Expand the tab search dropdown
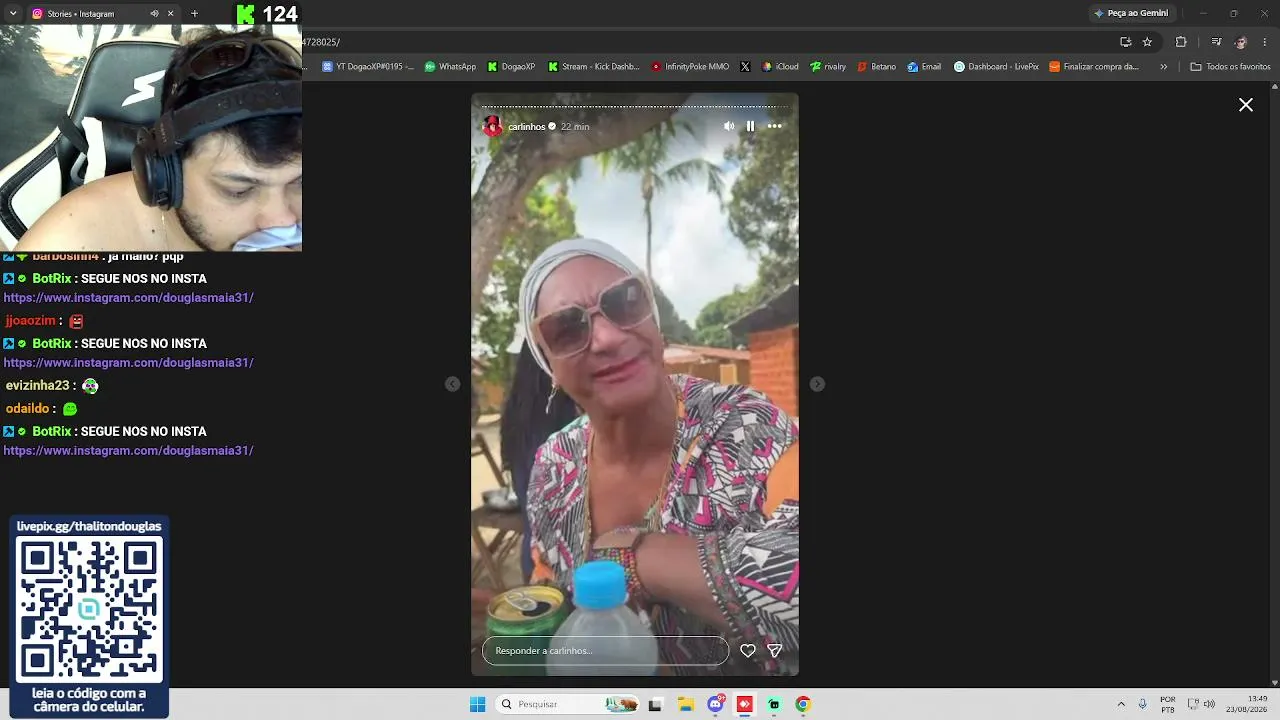This screenshot has height=720, width=1280. pyautogui.click(x=13, y=14)
